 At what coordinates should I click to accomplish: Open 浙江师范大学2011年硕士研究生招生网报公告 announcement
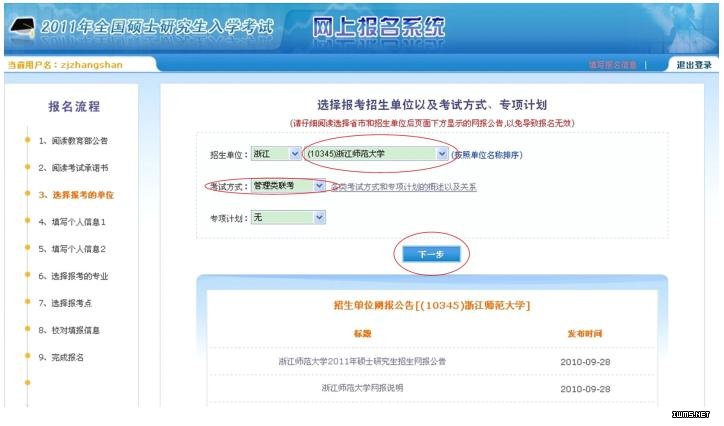pyautogui.click(x=362, y=361)
